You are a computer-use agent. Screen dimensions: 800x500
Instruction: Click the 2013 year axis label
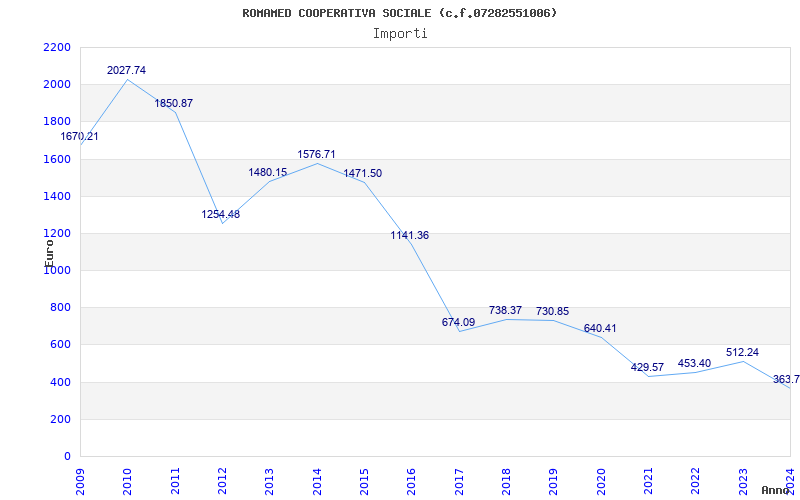269,481
